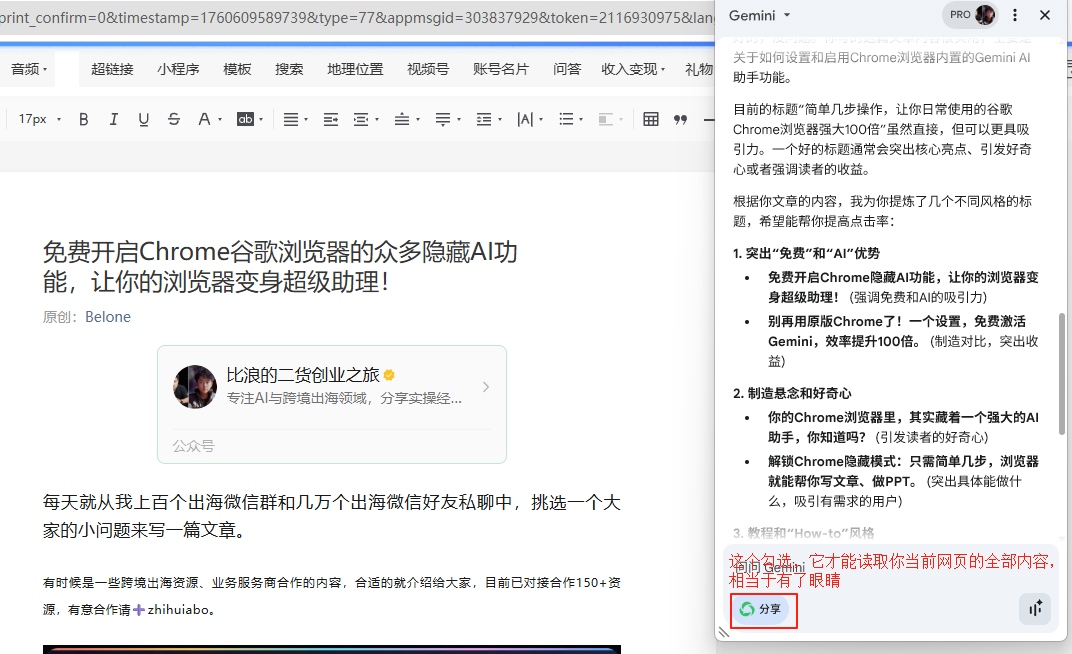This screenshot has width=1072, height=654.
Task: Expand the letter spacing dropdown arrow
Action: [x=541, y=120]
